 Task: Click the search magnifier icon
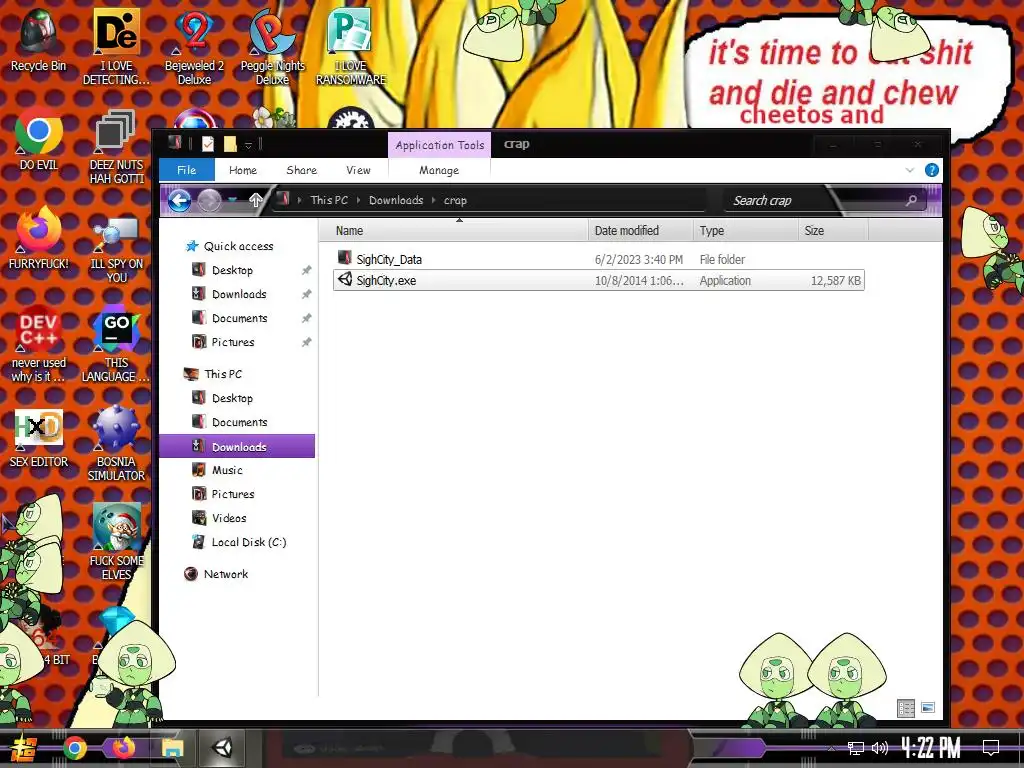click(x=911, y=200)
